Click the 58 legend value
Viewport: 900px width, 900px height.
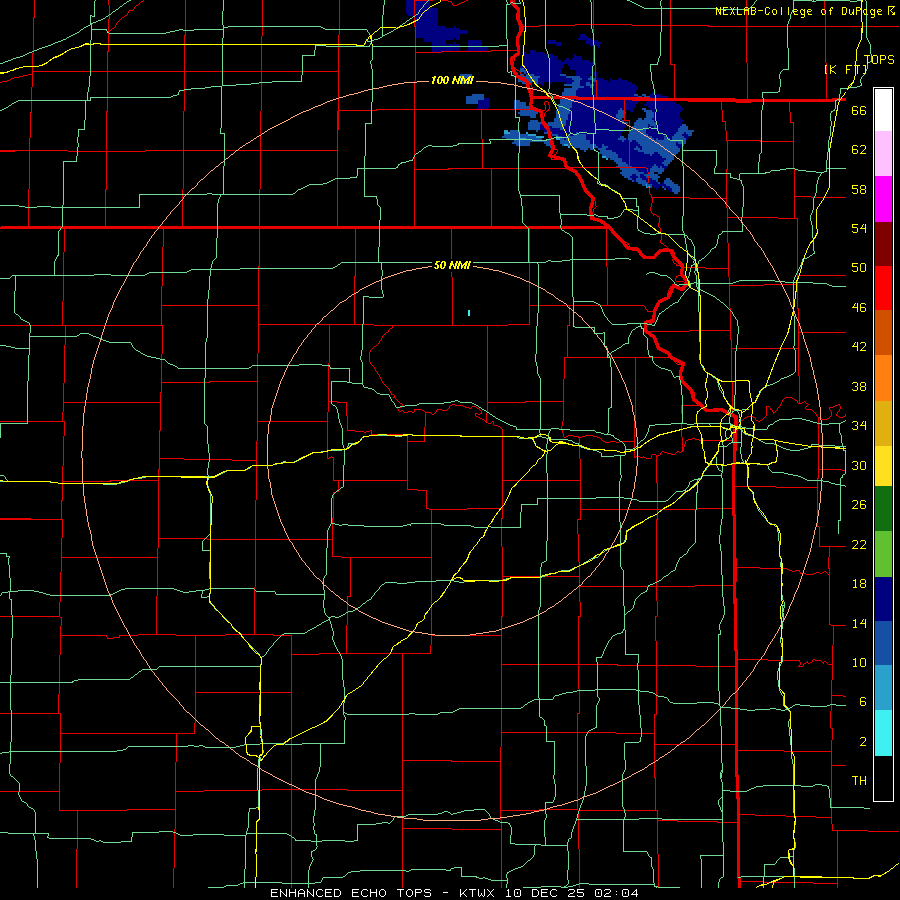click(859, 189)
